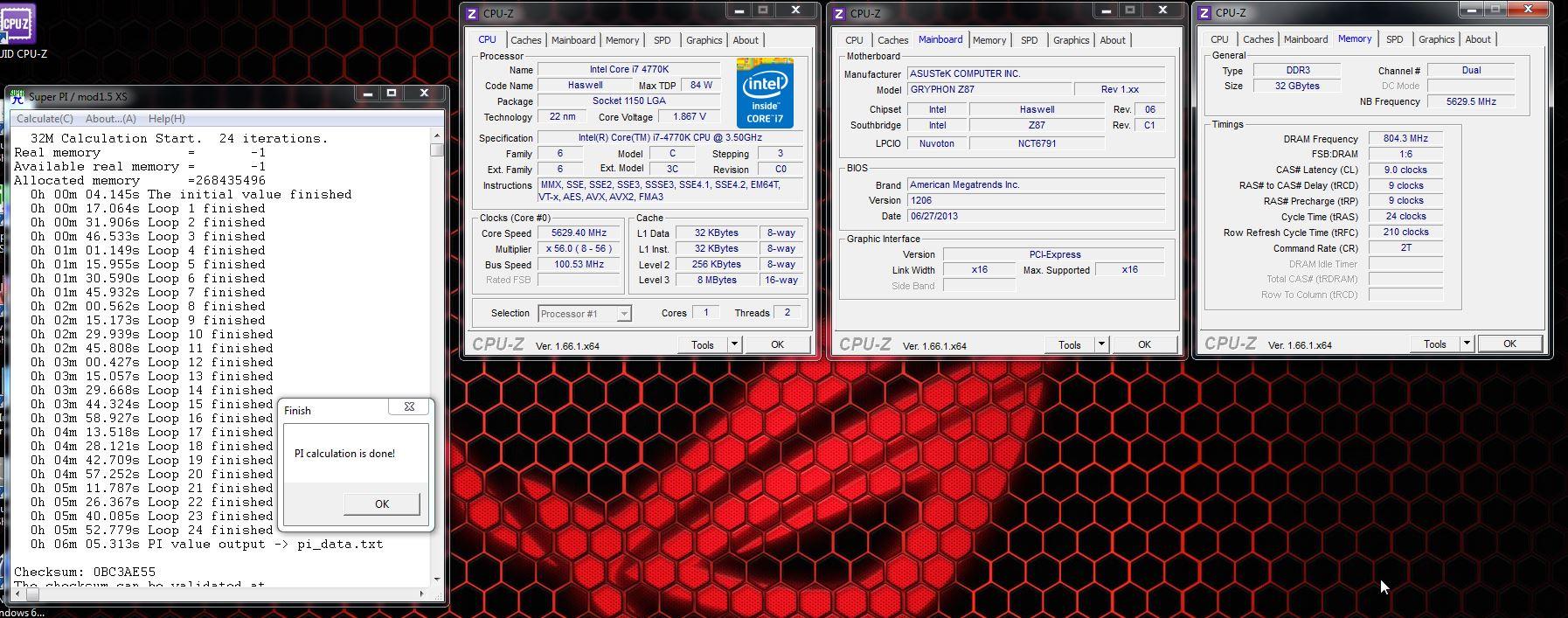Click Tools button in Memory window

(1435, 344)
